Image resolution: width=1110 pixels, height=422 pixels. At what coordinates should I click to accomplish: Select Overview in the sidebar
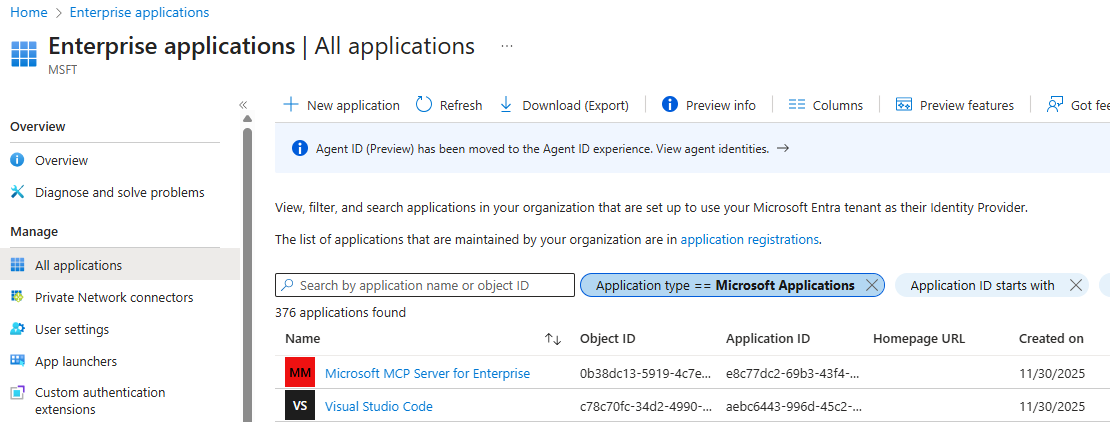click(61, 160)
